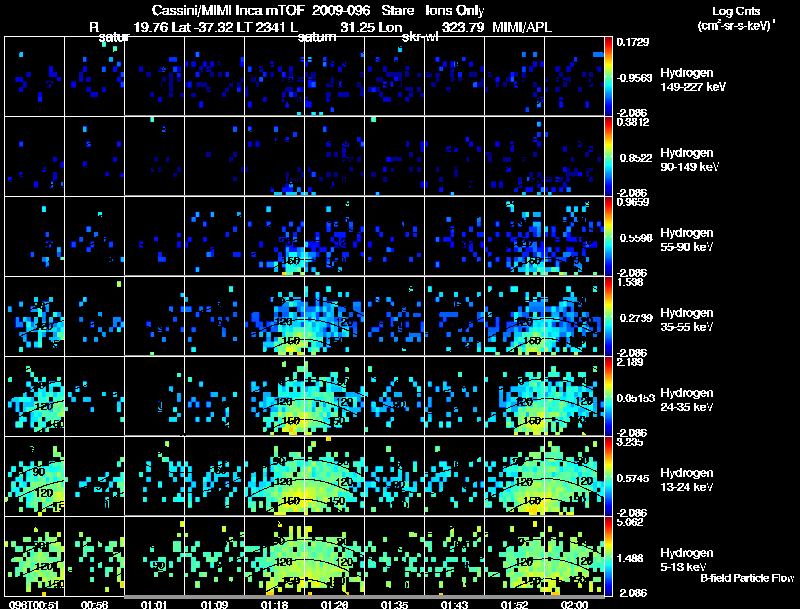Click the gray bar below the image grid
Screen dimensions: 800x609
pyautogui.click(x=364, y=596)
